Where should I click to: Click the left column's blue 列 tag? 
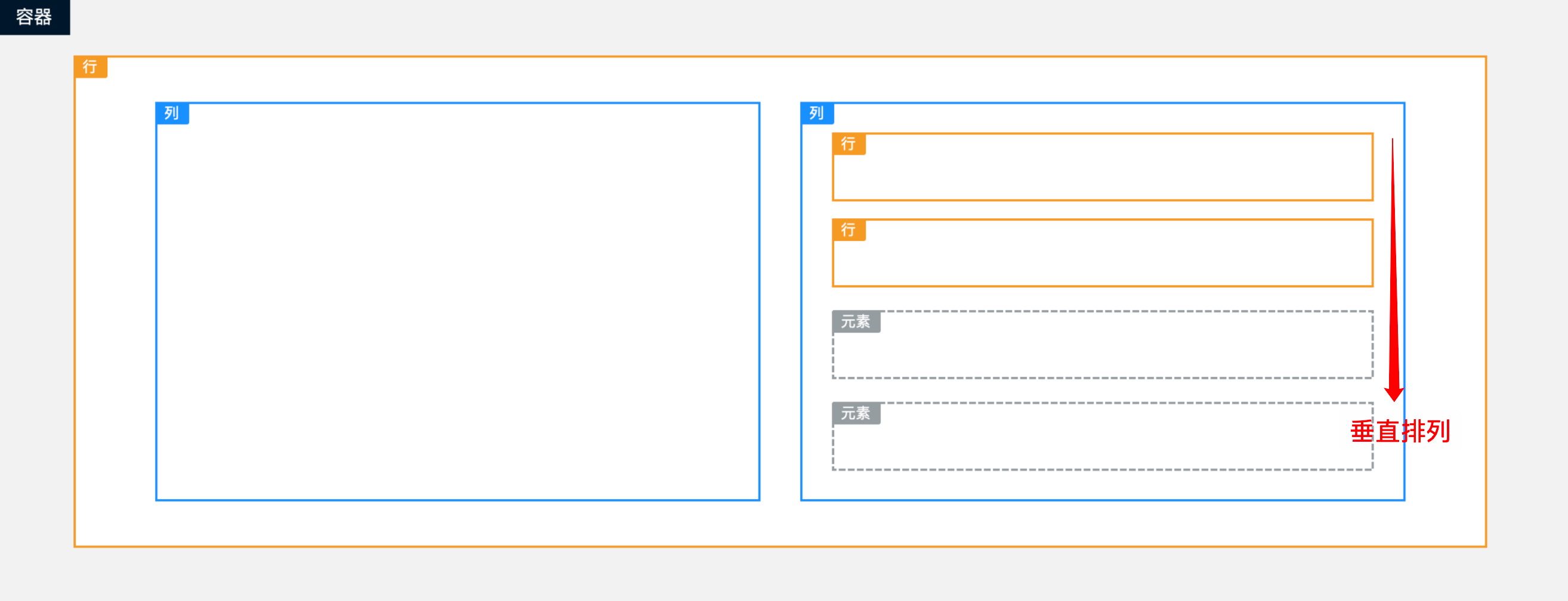click(x=172, y=113)
